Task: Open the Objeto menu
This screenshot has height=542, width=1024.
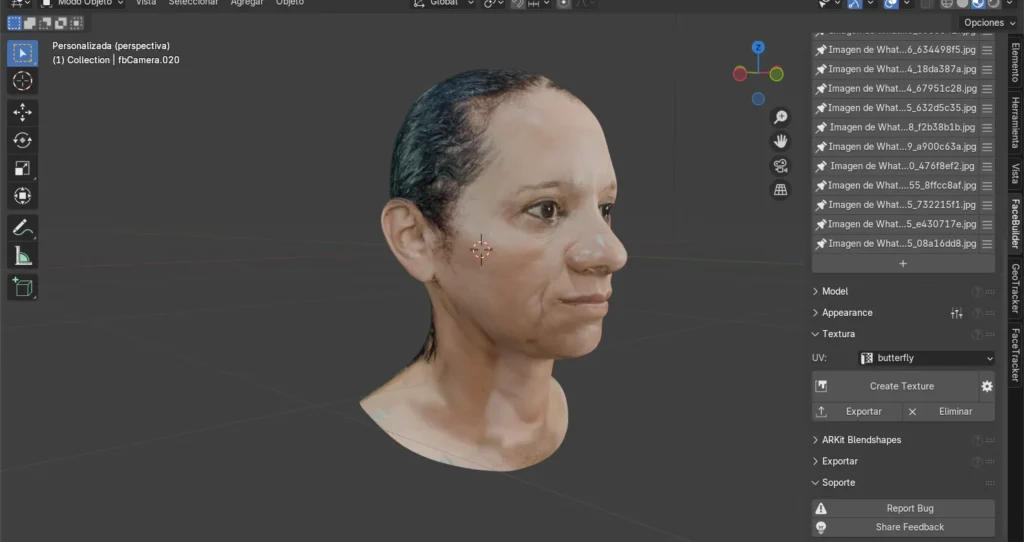Action: (x=289, y=3)
